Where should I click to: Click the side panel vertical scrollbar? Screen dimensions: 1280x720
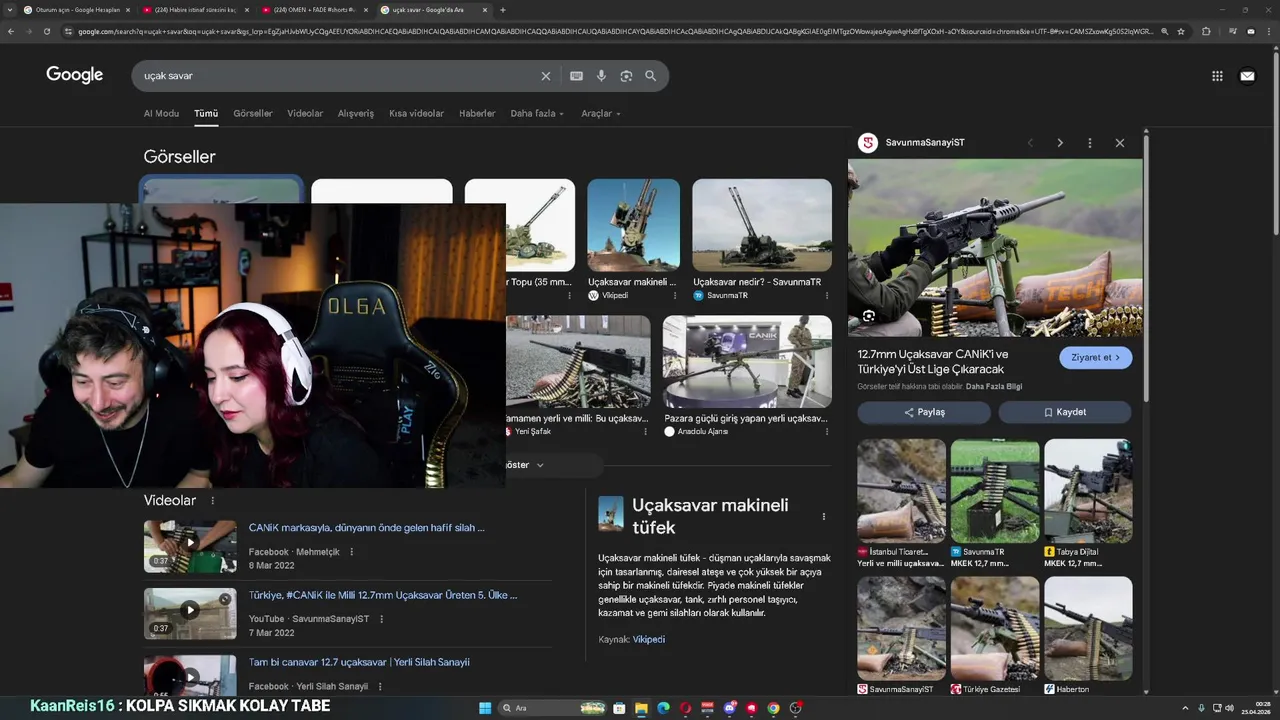click(1145, 270)
